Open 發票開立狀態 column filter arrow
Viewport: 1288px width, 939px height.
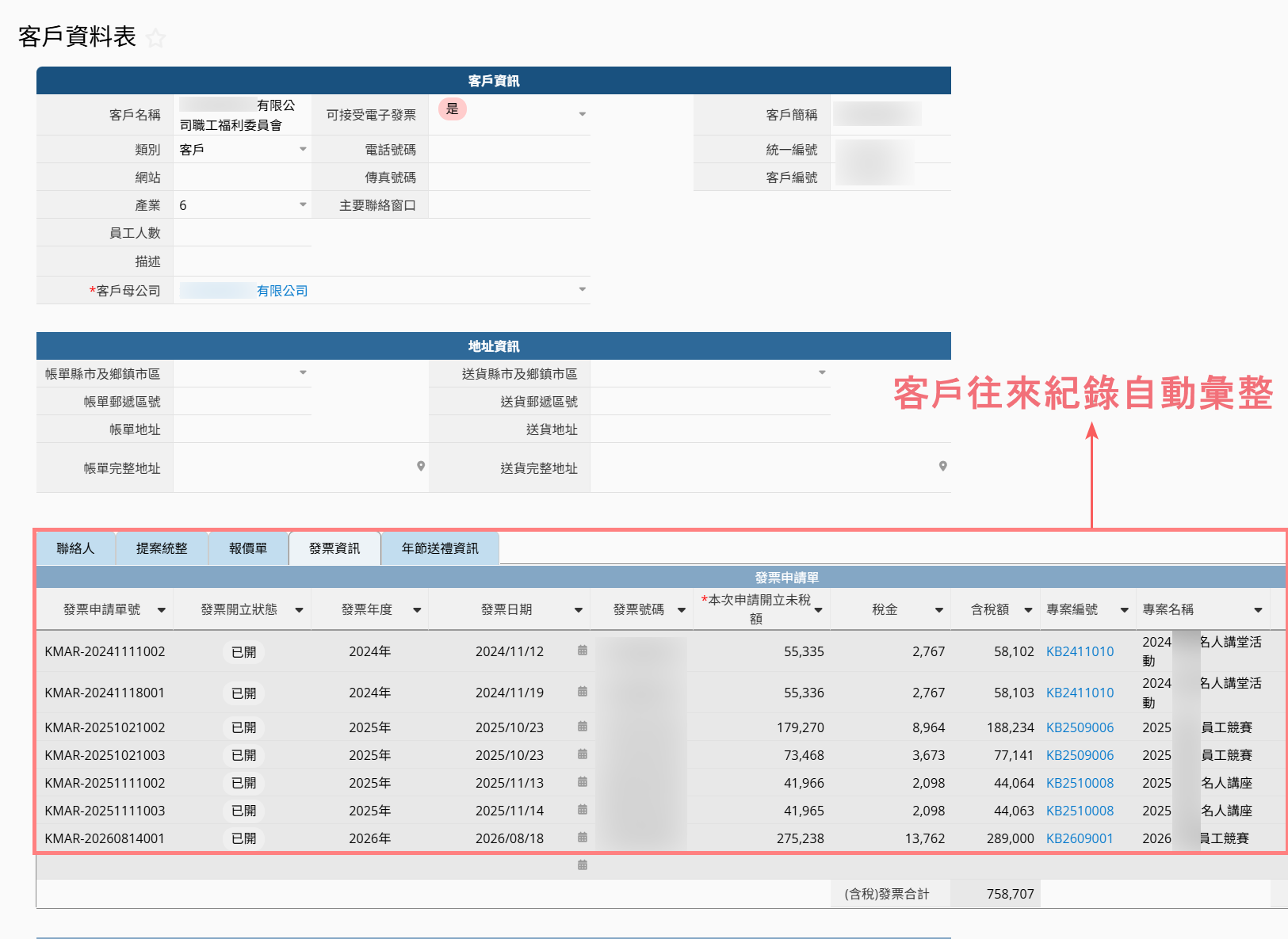pyautogui.click(x=299, y=610)
